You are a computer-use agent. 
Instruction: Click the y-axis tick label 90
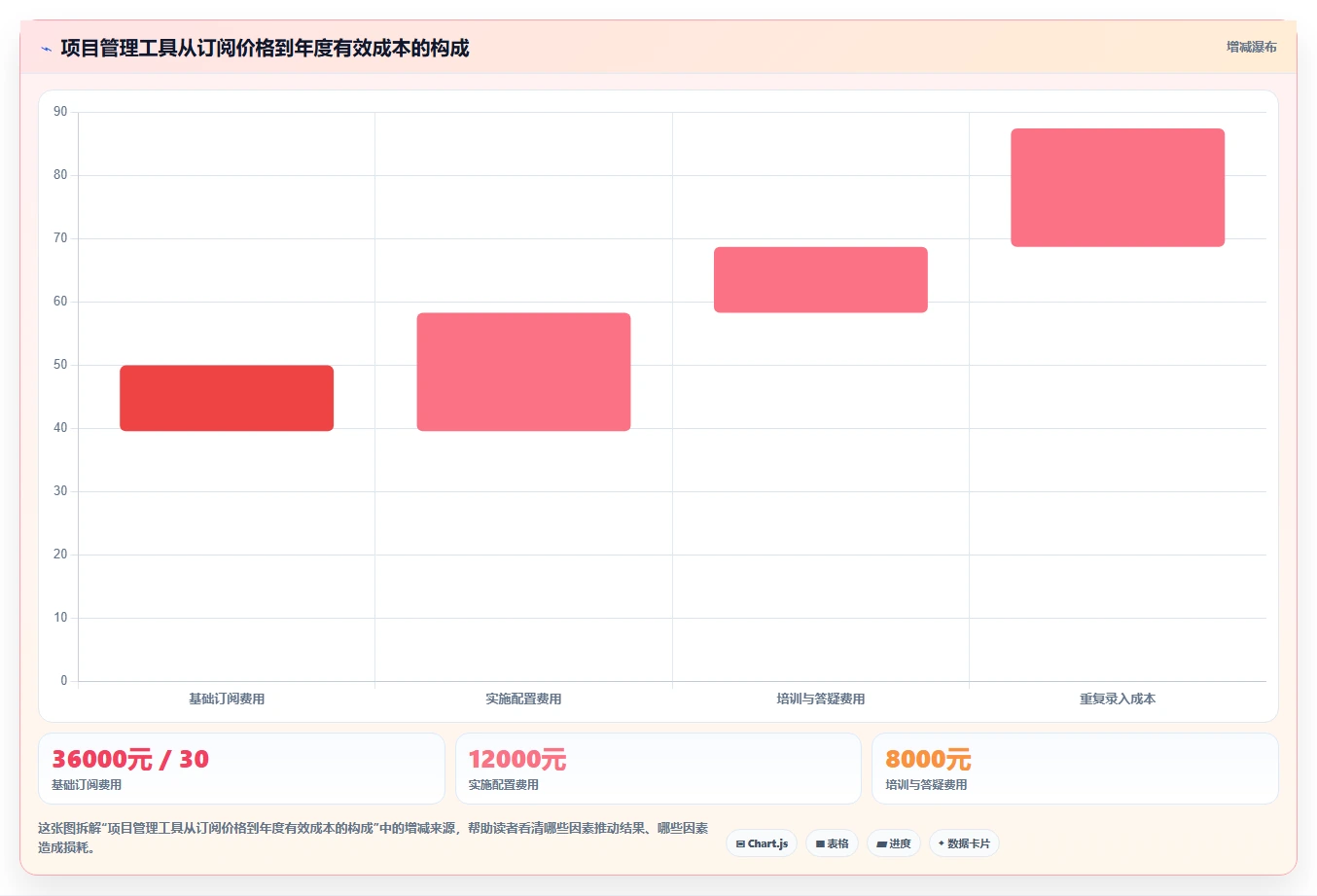(x=60, y=112)
